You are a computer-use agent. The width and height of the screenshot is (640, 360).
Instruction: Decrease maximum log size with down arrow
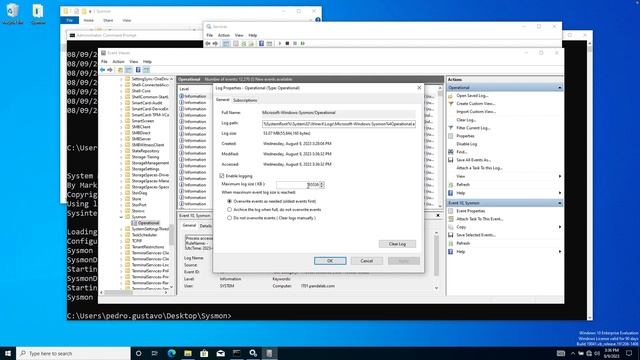(322, 187)
